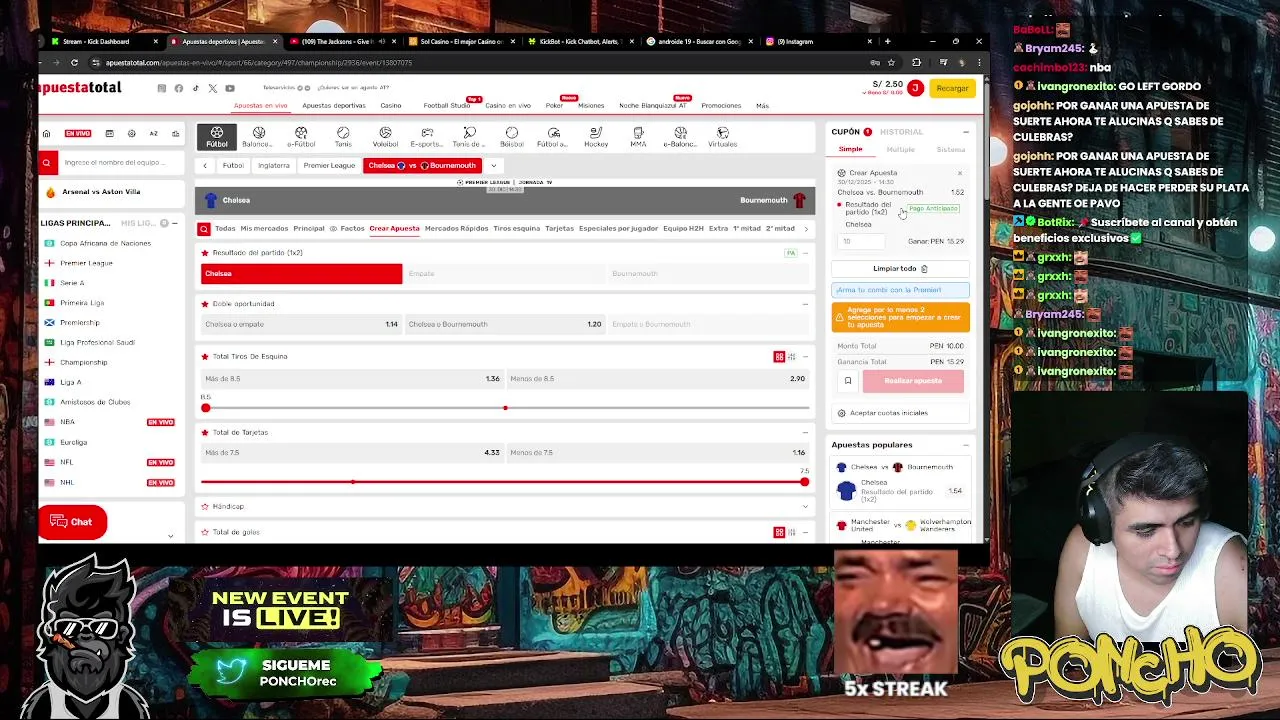Select the Chelsea 1x2 result option
This screenshot has height=720, width=1280.
click(x=301, y=273)
